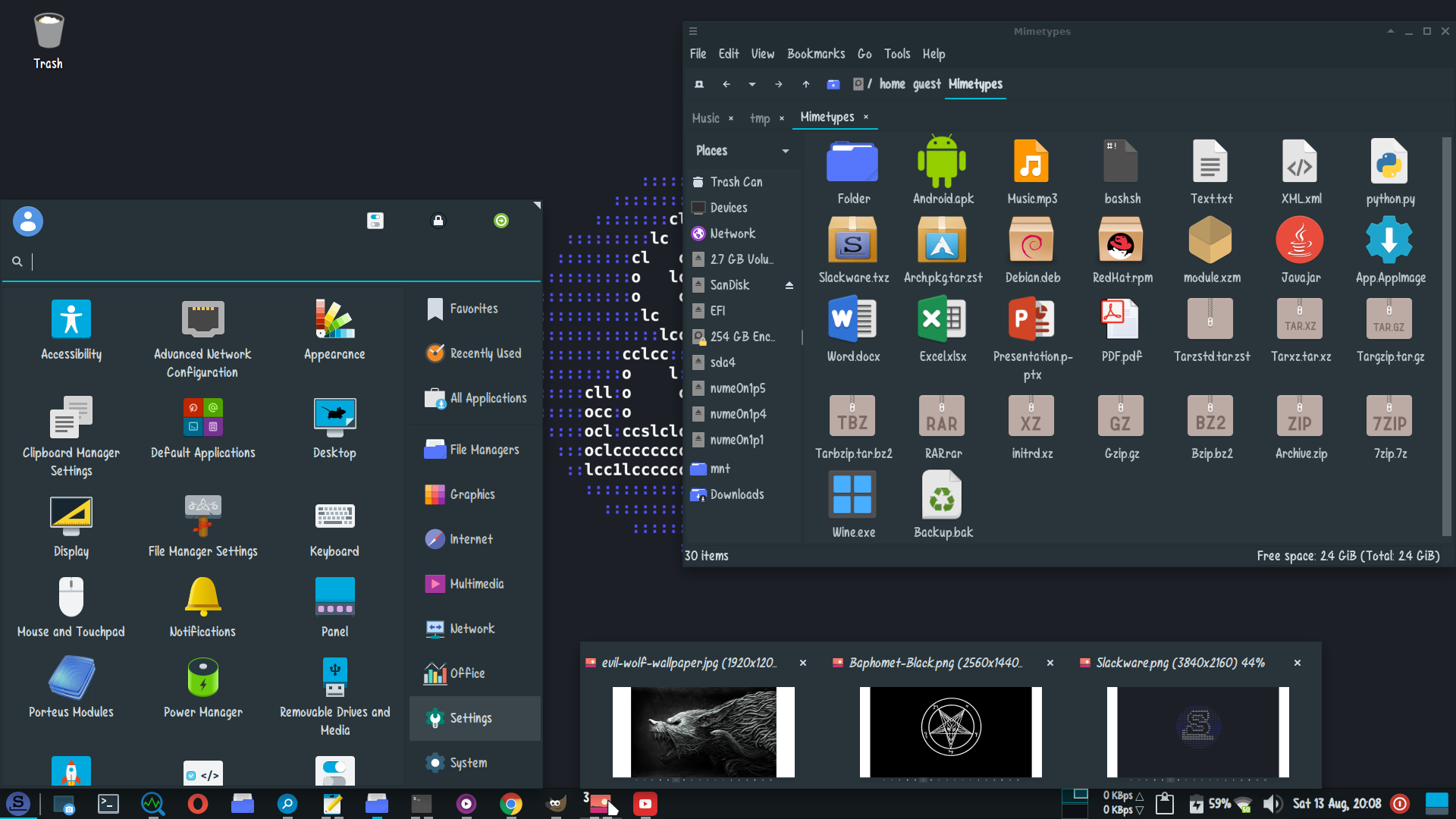Open the settings manager icon in menu header

point(375,221)
